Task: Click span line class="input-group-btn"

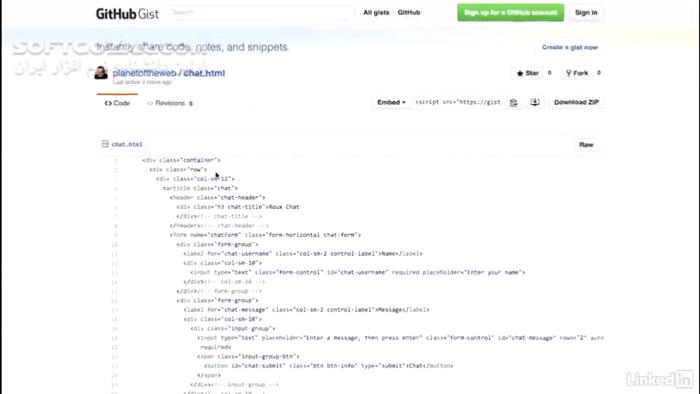Action: pyautogui.click(x=248, y=356)
